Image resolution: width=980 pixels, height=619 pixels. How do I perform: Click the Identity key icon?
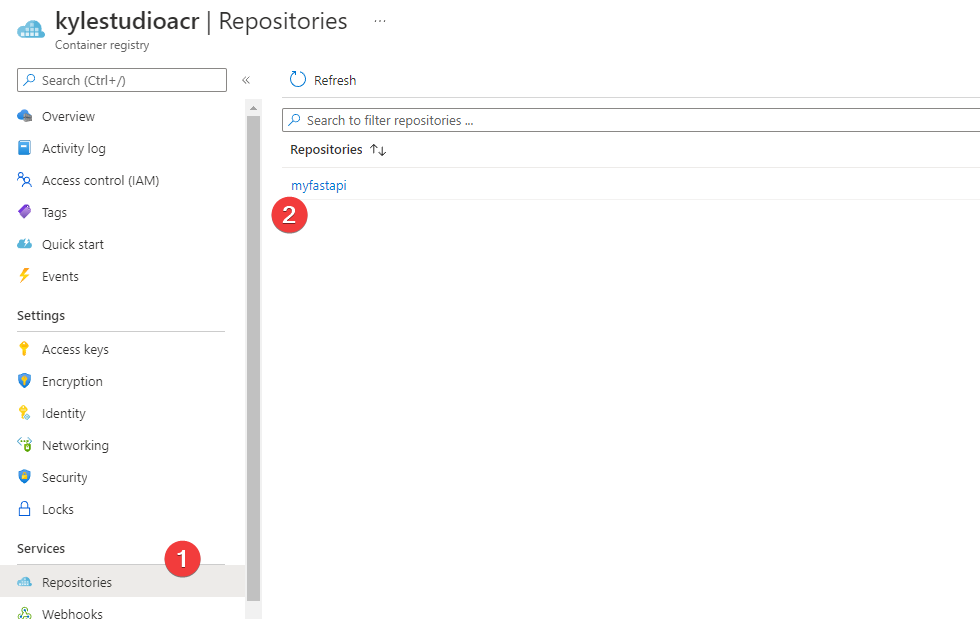tap(24, 413)
